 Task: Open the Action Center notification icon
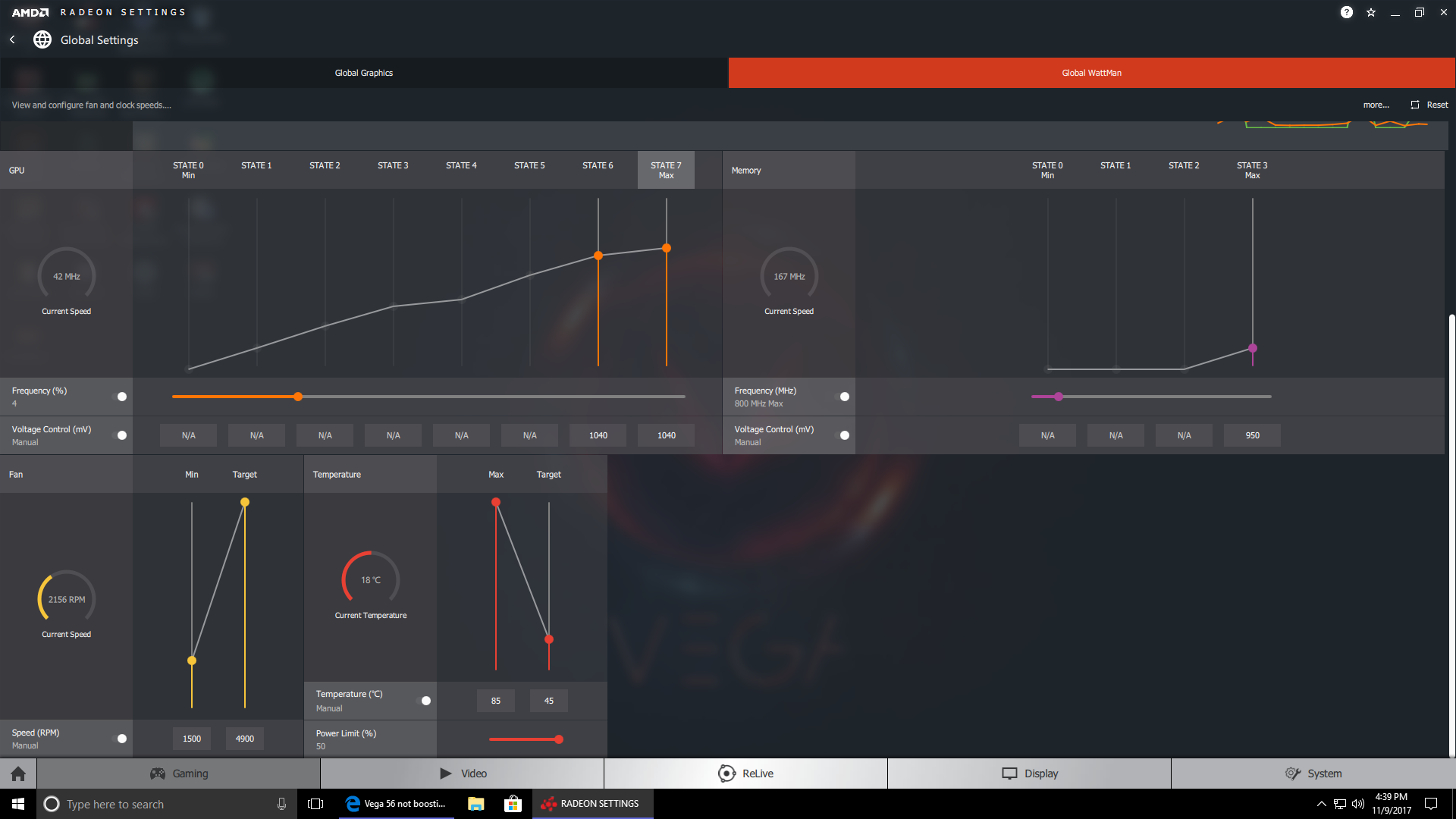tap(1431, 804)
